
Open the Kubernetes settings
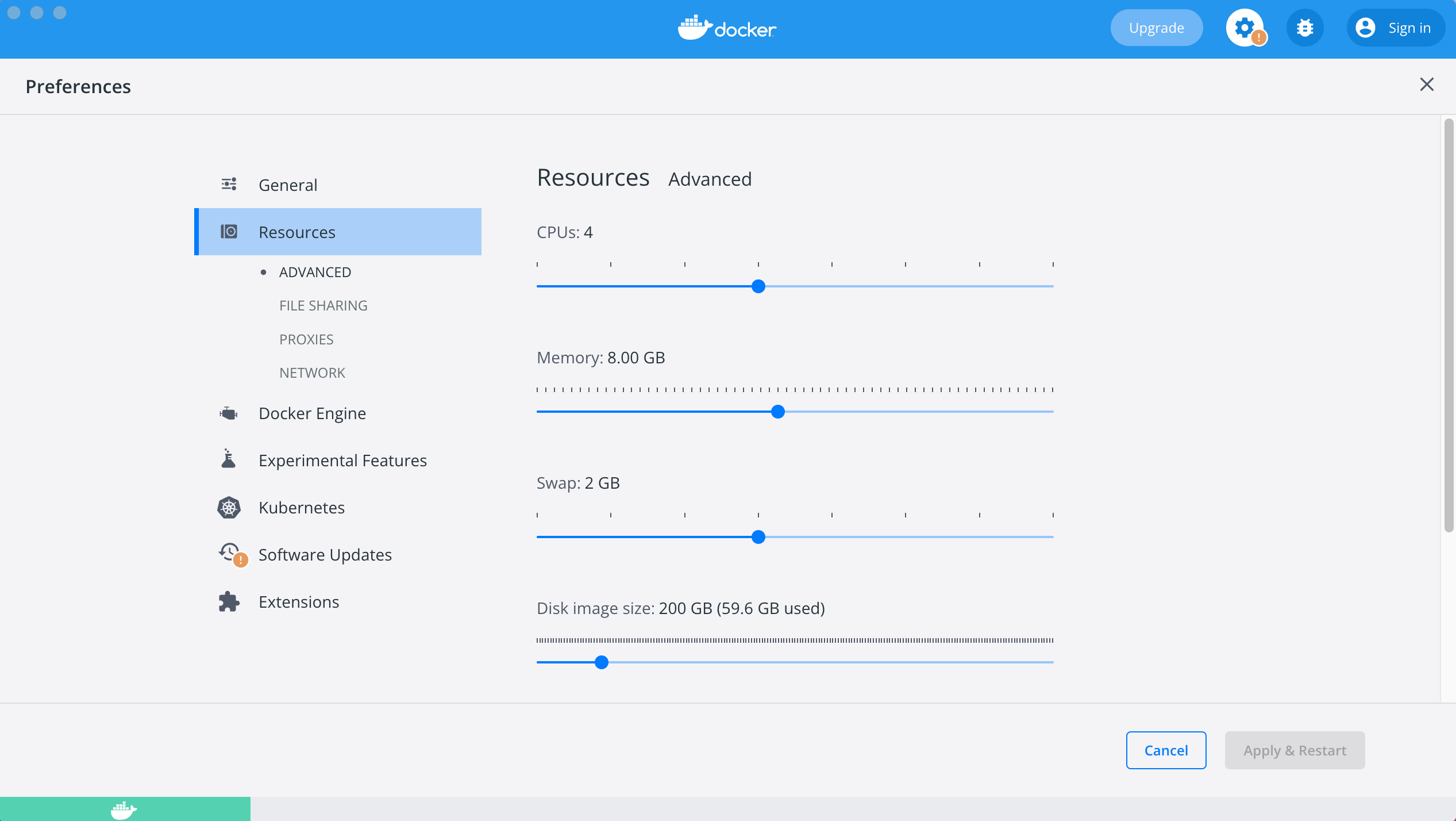(338, 508)
